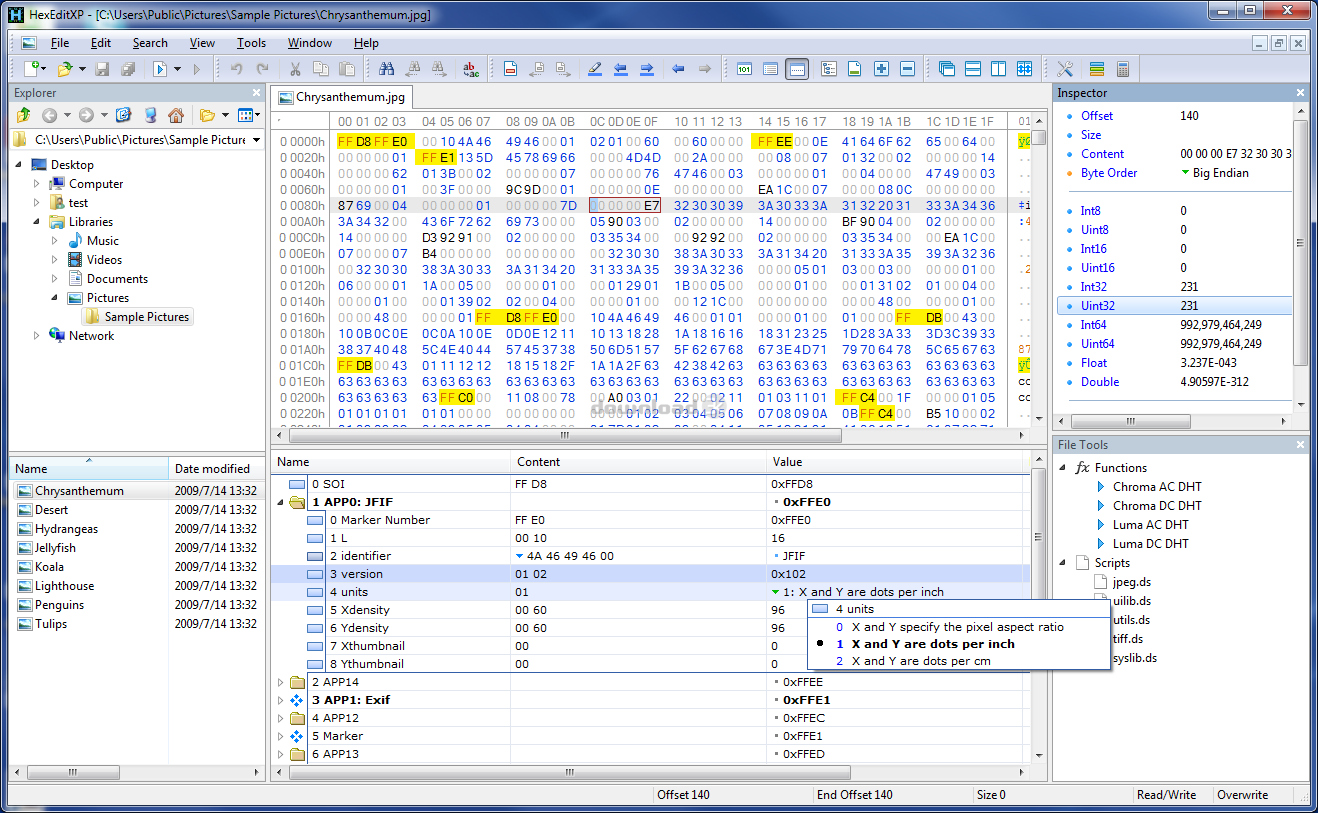Toggle the highlighted bordered-window toolbar button
This screenshot has height=813, width=1318.
[x=797, y=69]
